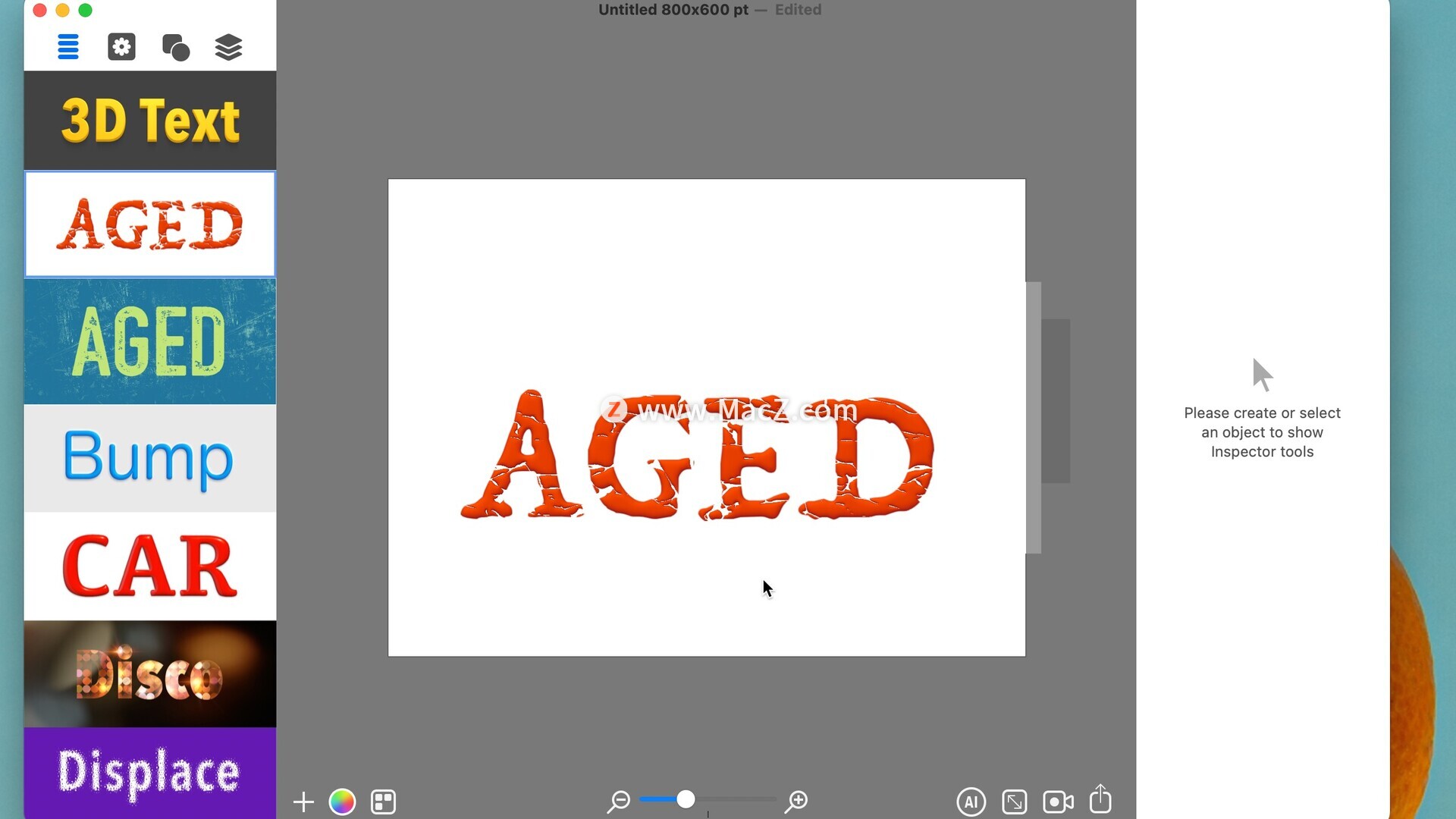
Task: Select the AGED text object on canvas
Action: (698, 455)
